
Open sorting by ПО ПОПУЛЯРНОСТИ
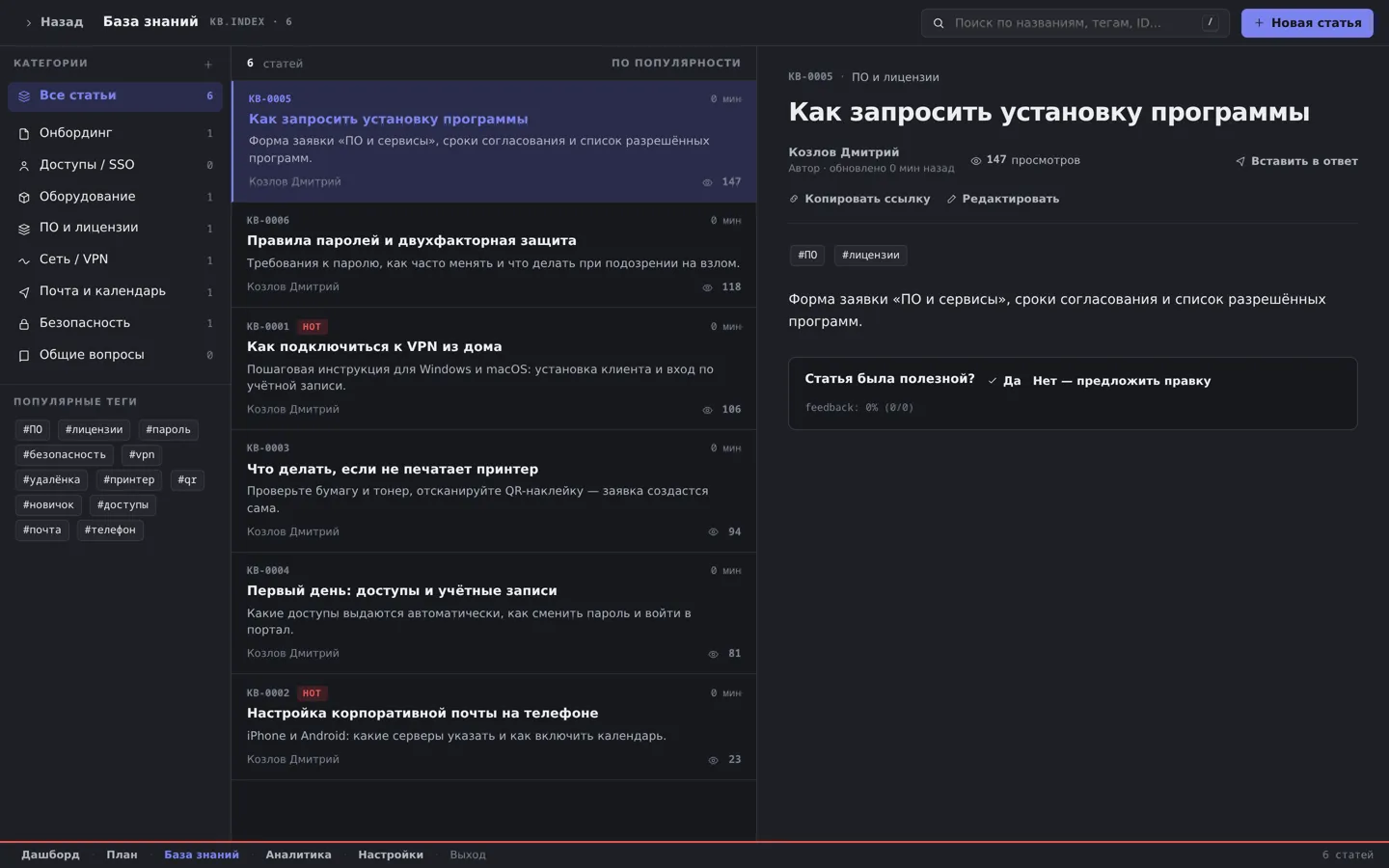(676, 64)
